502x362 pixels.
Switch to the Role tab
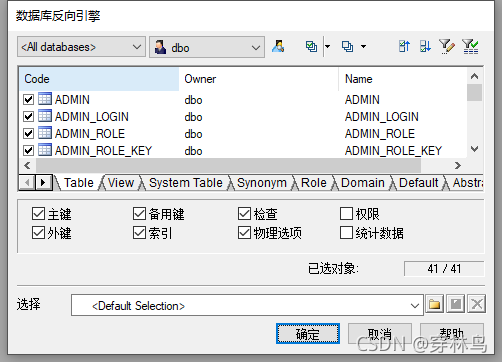tap(314, 183)
